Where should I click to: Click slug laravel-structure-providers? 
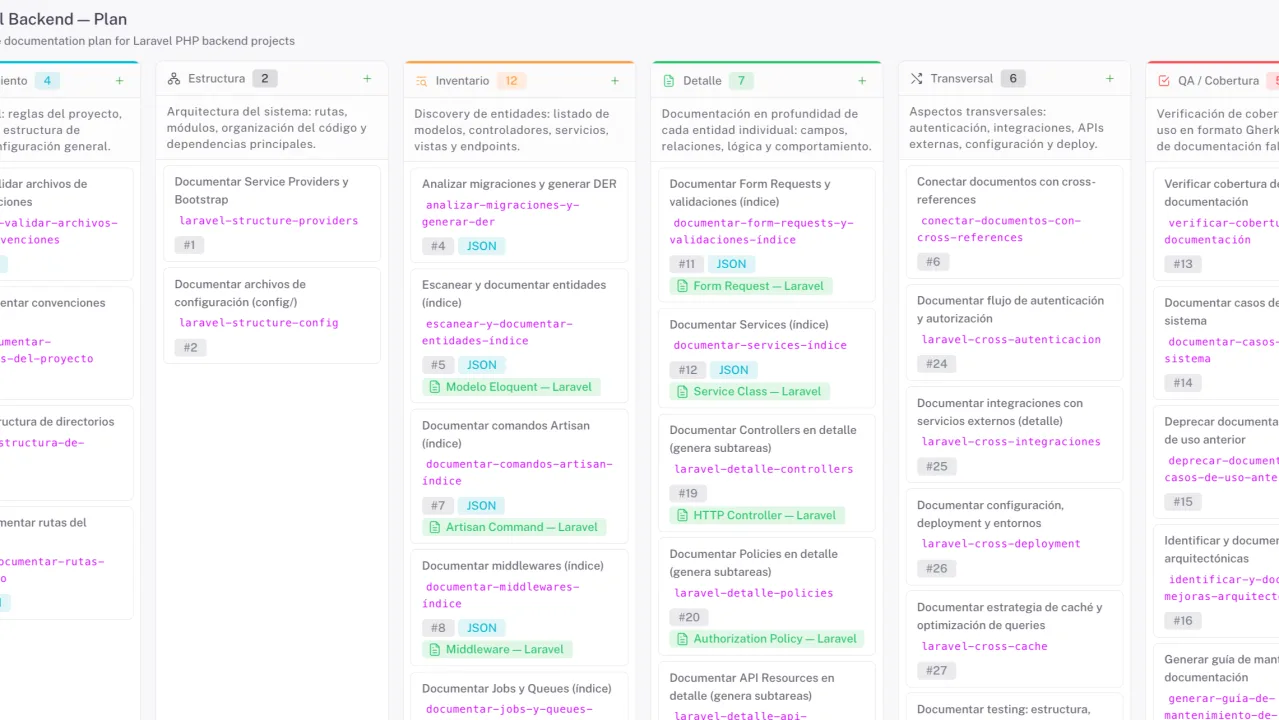point(268,221)
